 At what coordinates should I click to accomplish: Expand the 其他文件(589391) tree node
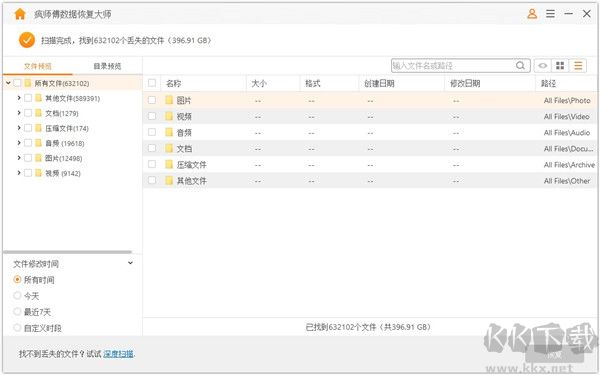pos(19,98)
